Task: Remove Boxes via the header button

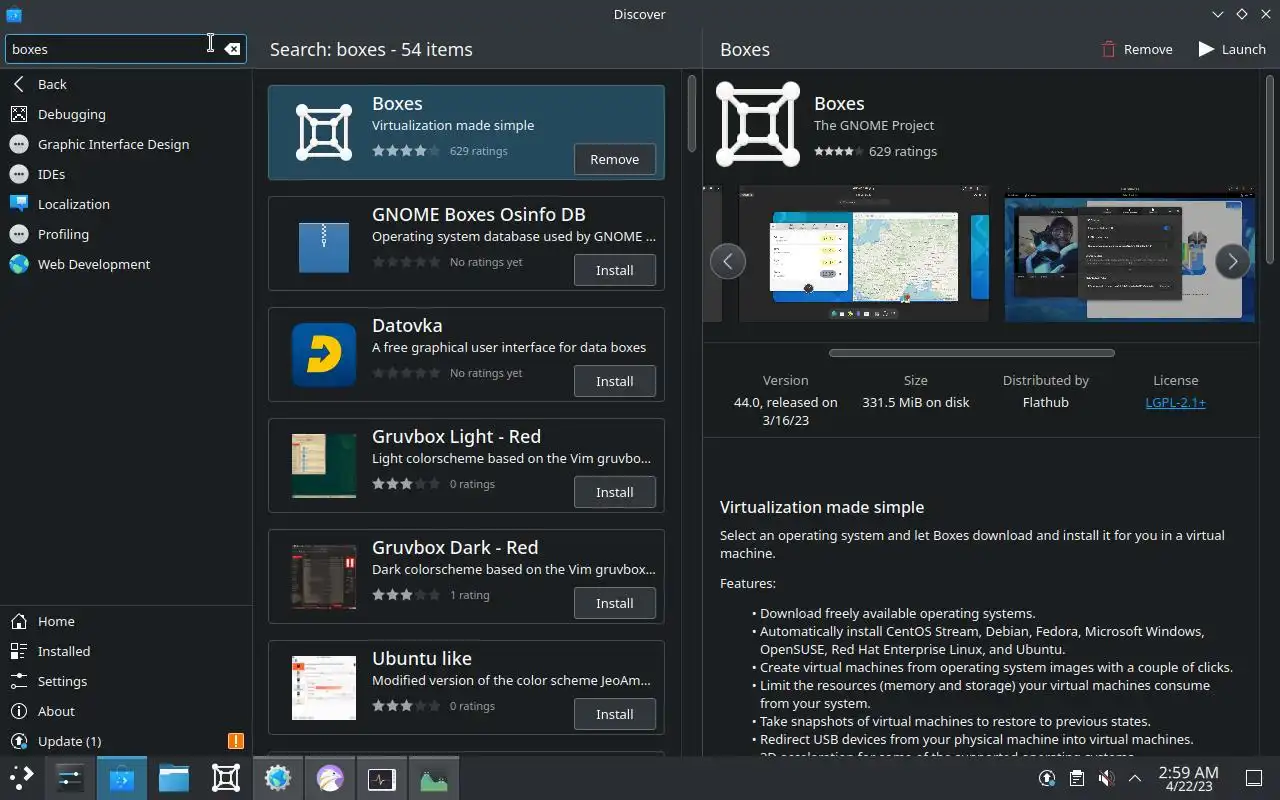Action: (x=1137, y=49)
